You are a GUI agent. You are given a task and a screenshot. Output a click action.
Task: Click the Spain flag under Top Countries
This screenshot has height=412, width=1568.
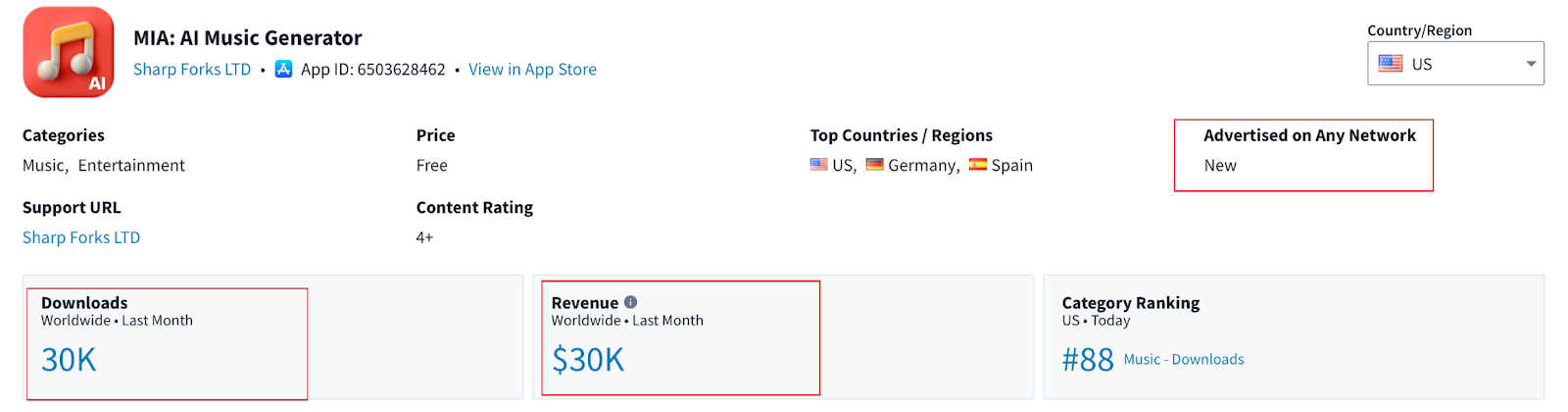point(978,165)
